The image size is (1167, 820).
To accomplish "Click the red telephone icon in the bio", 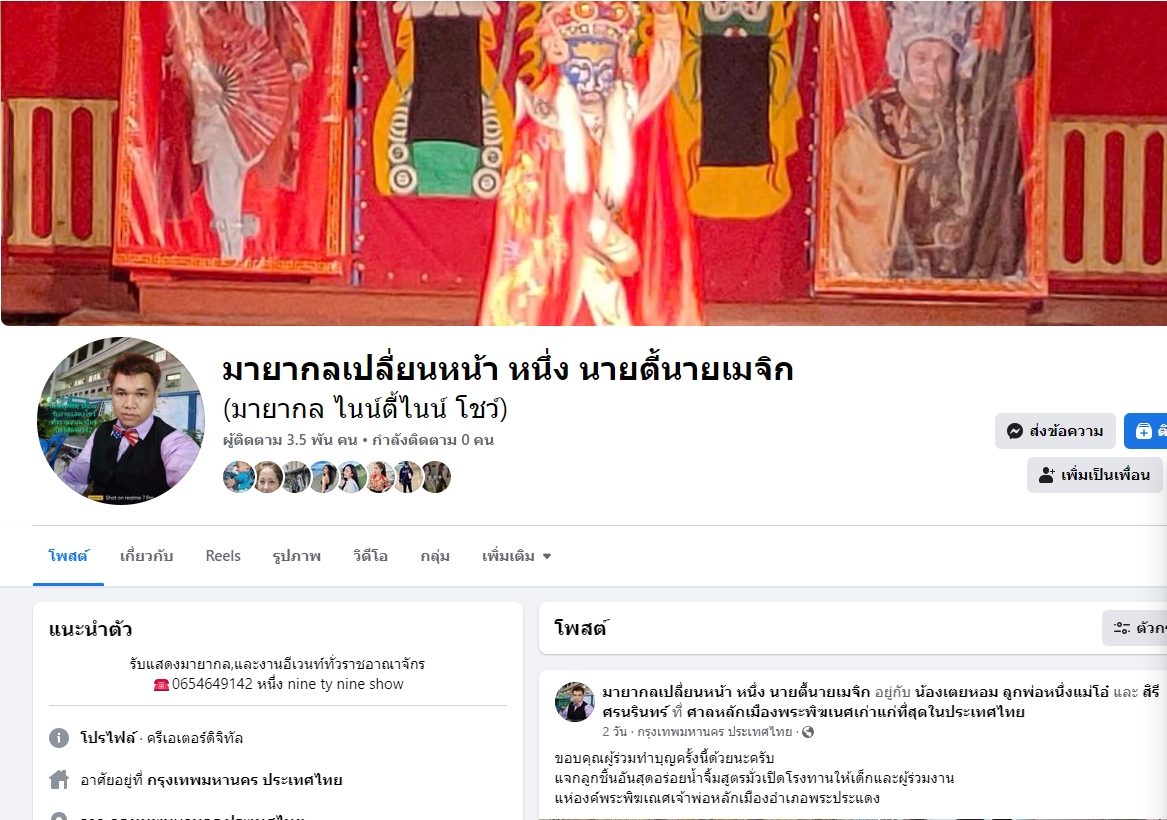I will point(161,685).
